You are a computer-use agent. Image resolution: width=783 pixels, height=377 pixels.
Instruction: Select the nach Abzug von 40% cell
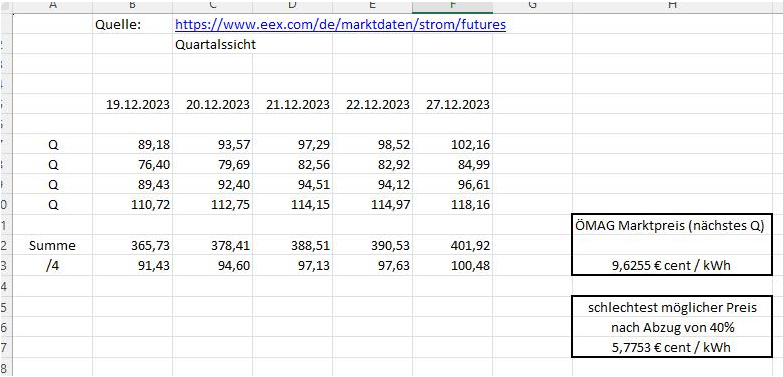pyautogui.click(x=672, y=328)
